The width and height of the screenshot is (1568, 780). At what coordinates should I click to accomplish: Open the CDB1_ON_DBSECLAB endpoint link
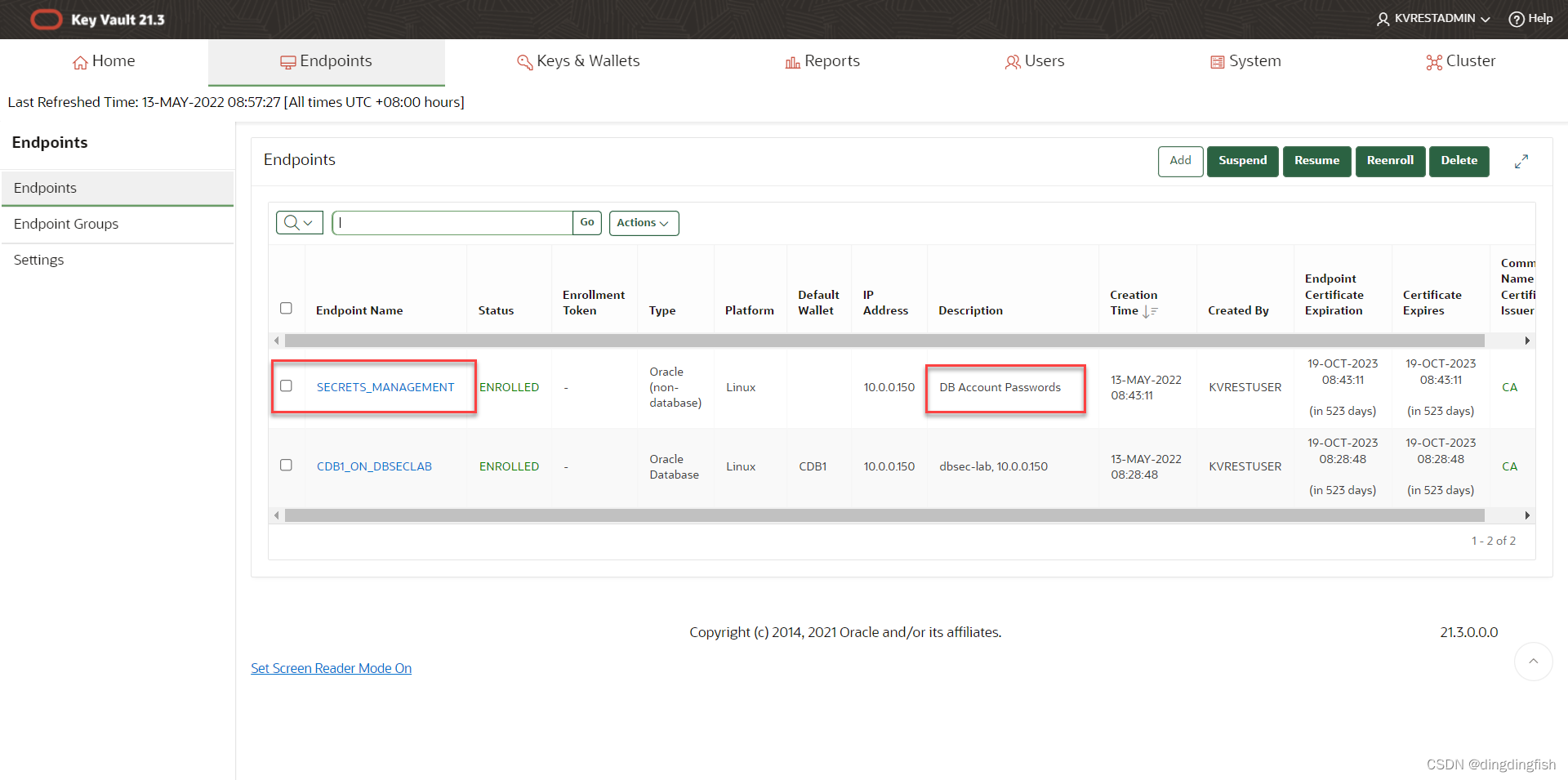374,466
